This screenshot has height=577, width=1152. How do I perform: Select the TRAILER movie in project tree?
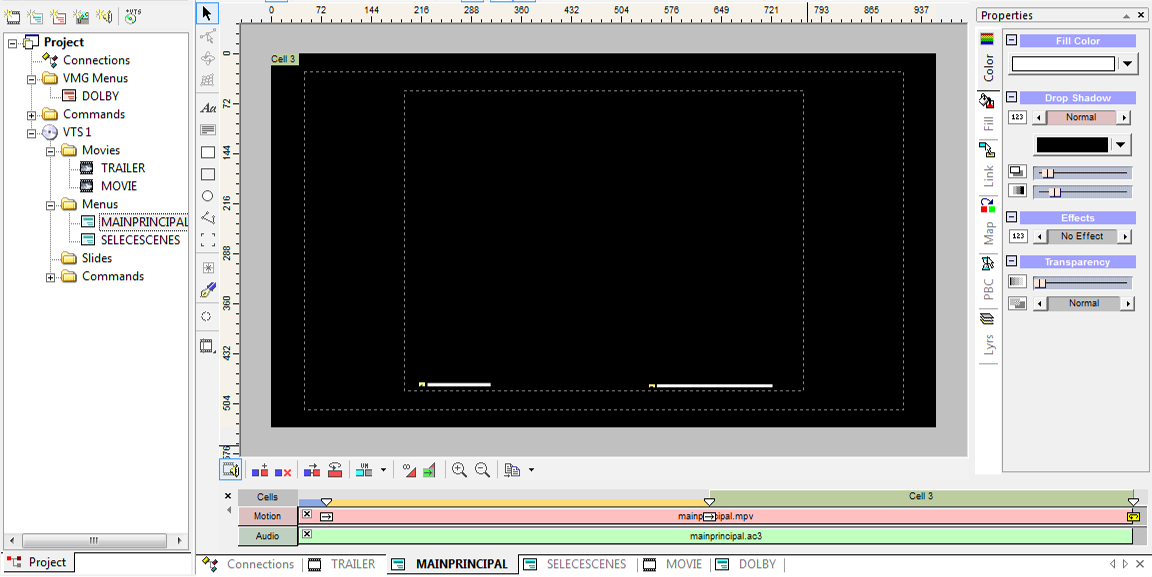click(x=122, y=168)
